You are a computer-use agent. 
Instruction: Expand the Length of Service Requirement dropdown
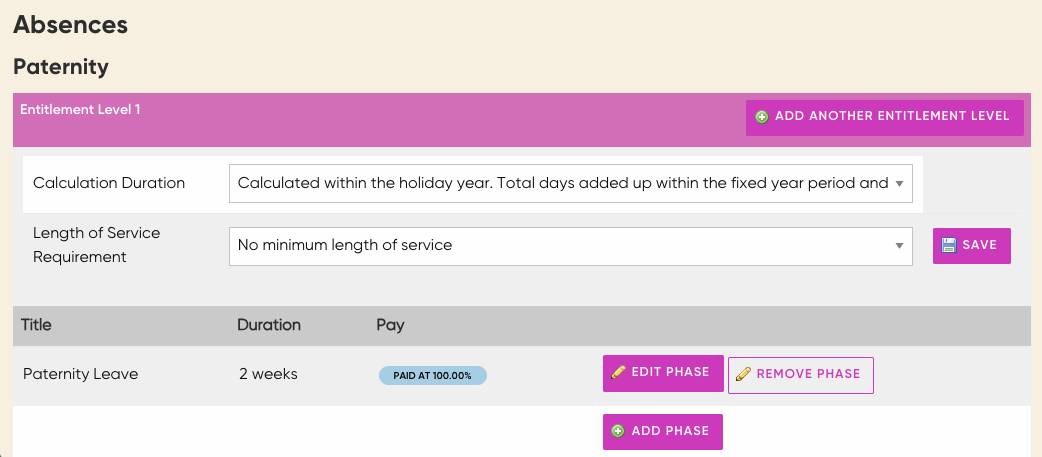coord(570,245)
